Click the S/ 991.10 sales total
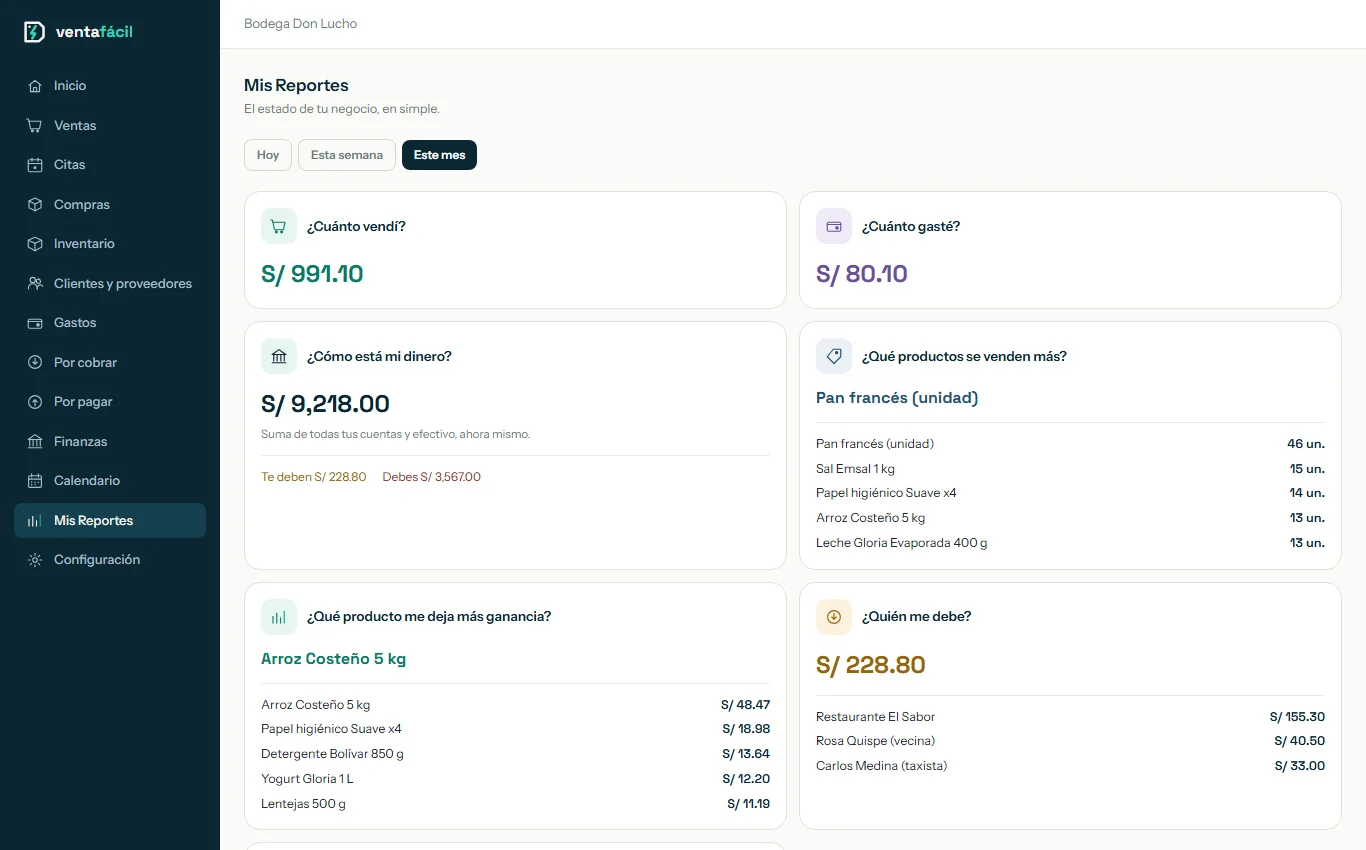The height and width of the screenshot is (850, 1366). pos(312,274)
